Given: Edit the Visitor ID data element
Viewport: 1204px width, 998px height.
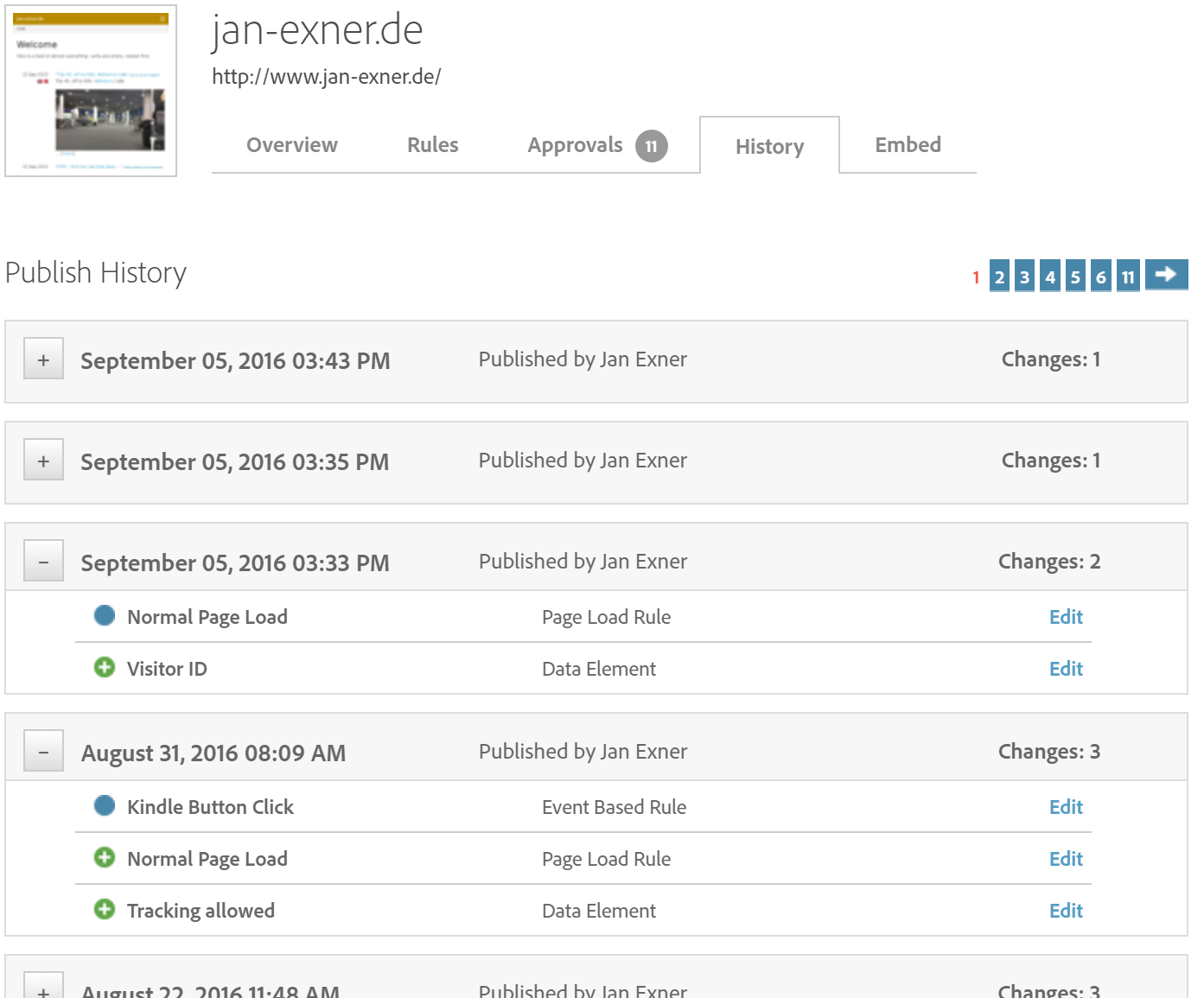Looking at the screenshot, I should [1065, 669].
